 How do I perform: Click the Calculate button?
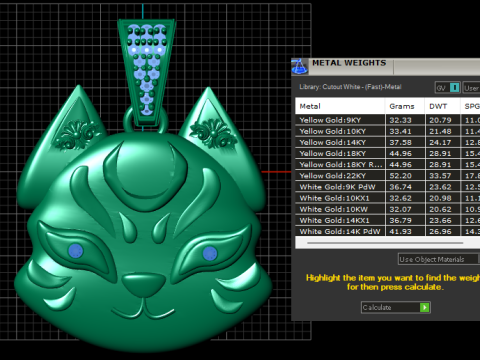click(x=396, y=307)
